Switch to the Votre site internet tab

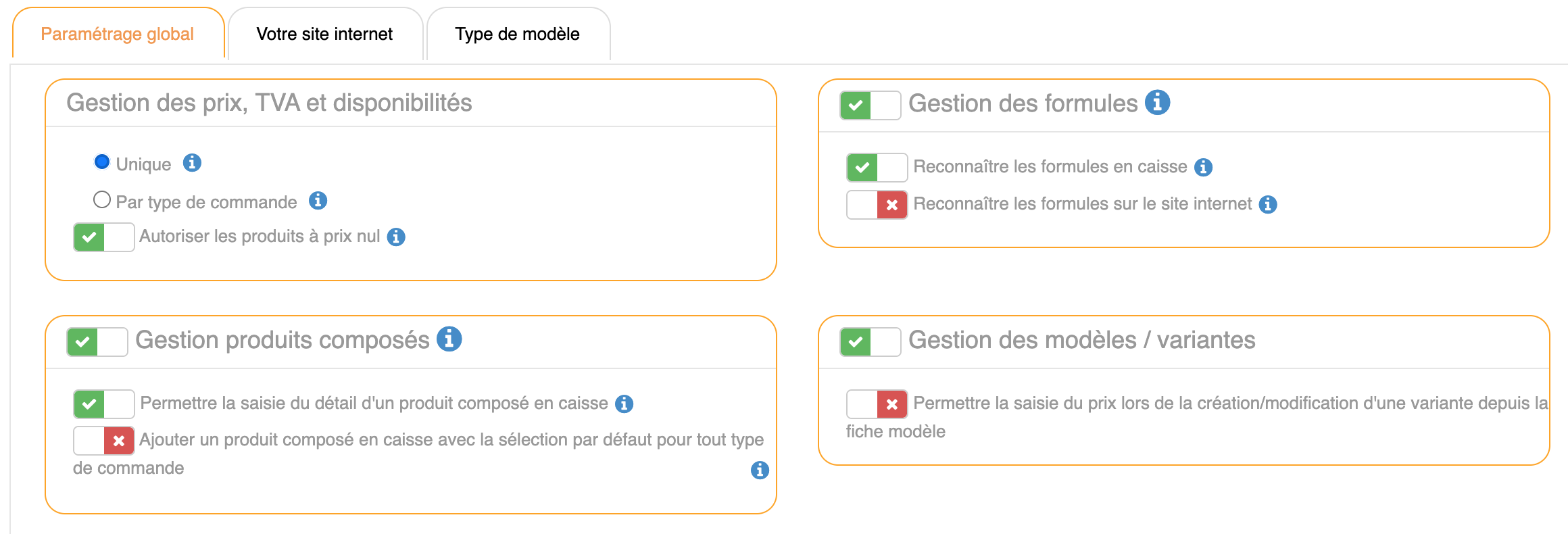(324, 34)
